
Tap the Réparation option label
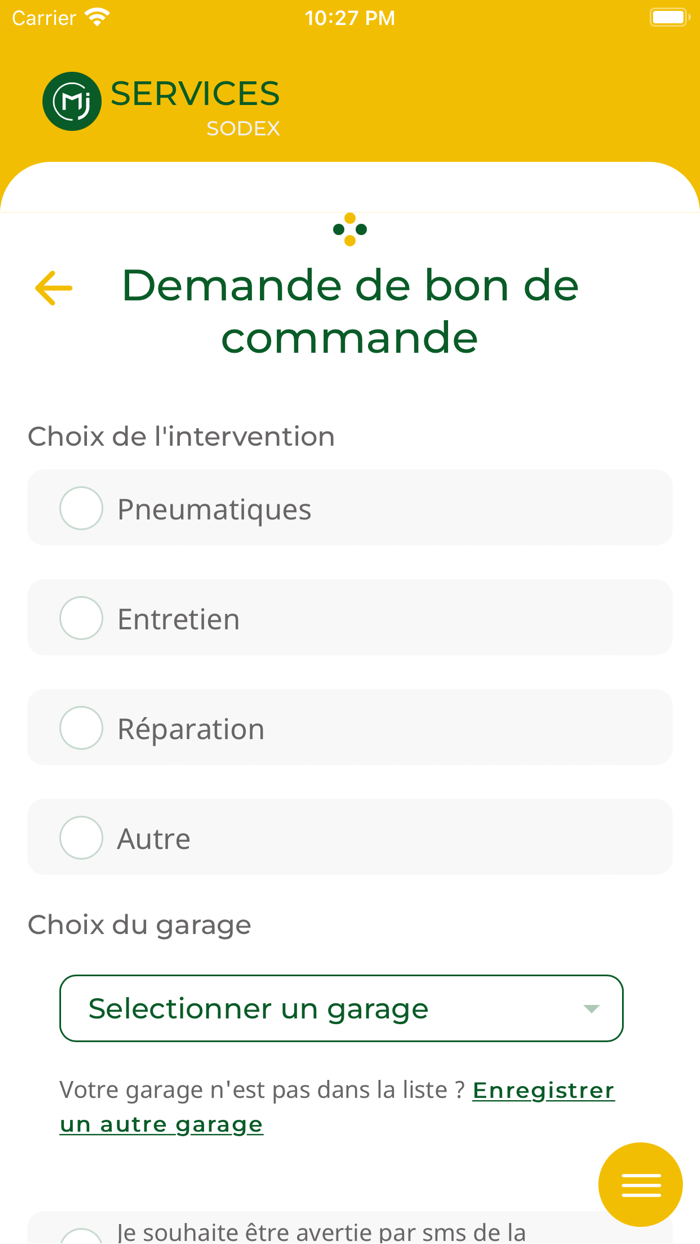coord(190,729)
